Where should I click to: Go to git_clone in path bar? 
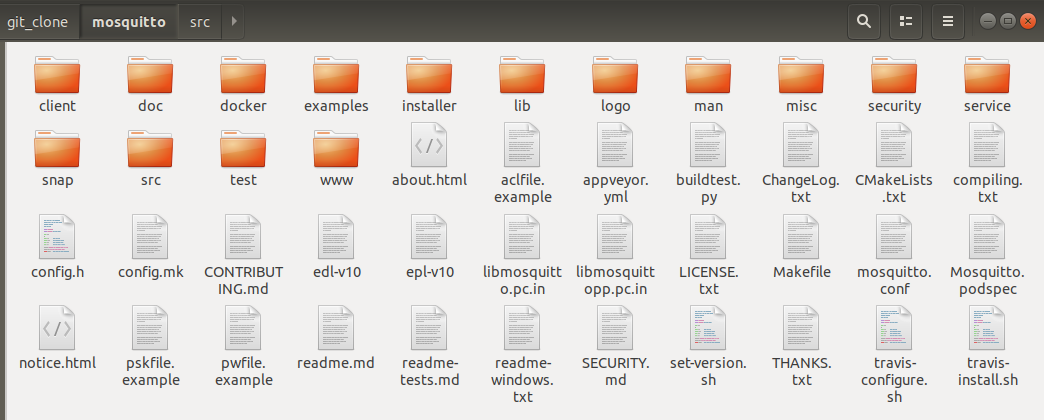pyautogui.click(x=38, y=21)
